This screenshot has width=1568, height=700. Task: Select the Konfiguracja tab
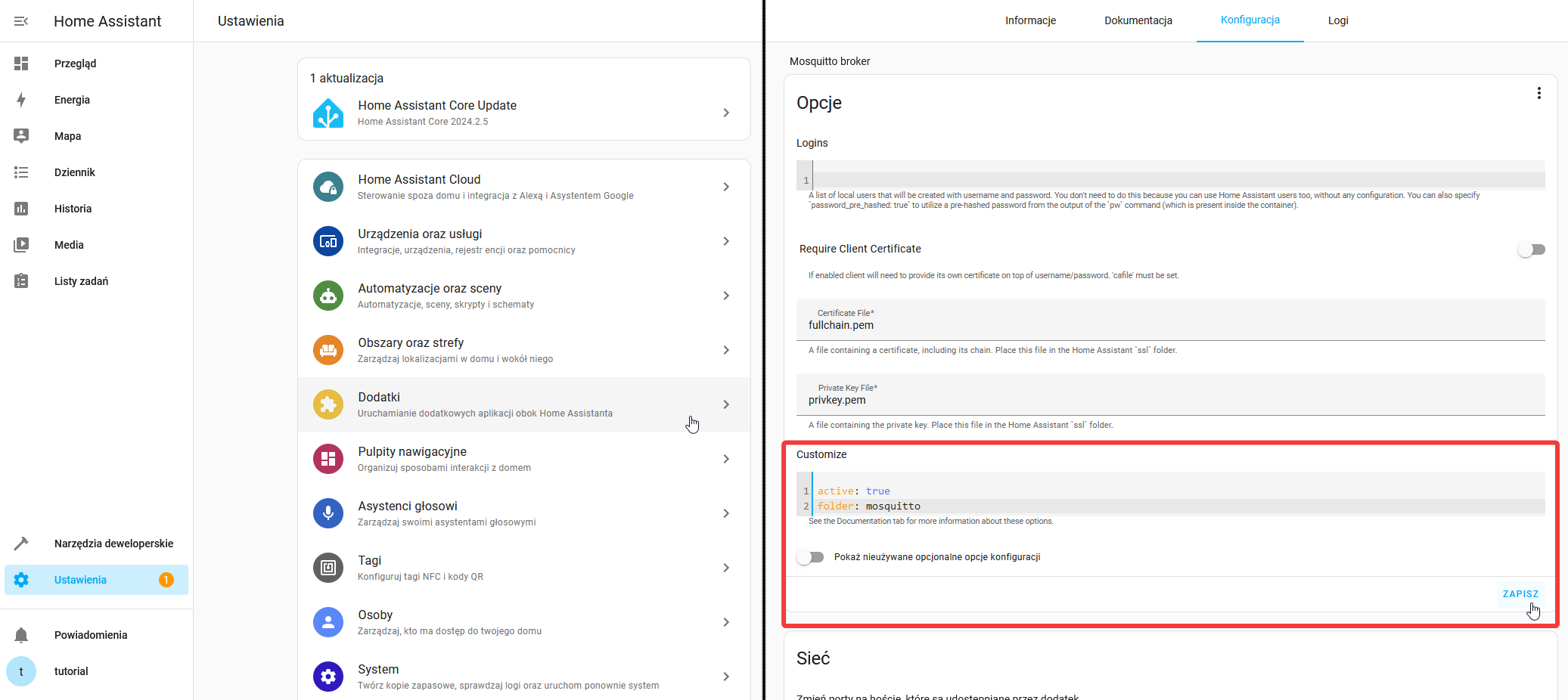[x=1250, y=20]
